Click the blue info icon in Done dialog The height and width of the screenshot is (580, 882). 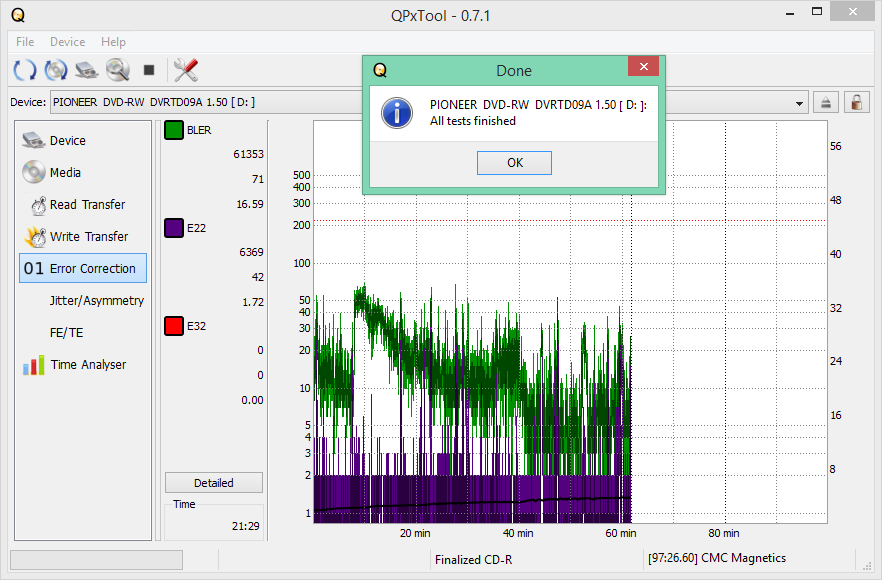pos(397,113)
